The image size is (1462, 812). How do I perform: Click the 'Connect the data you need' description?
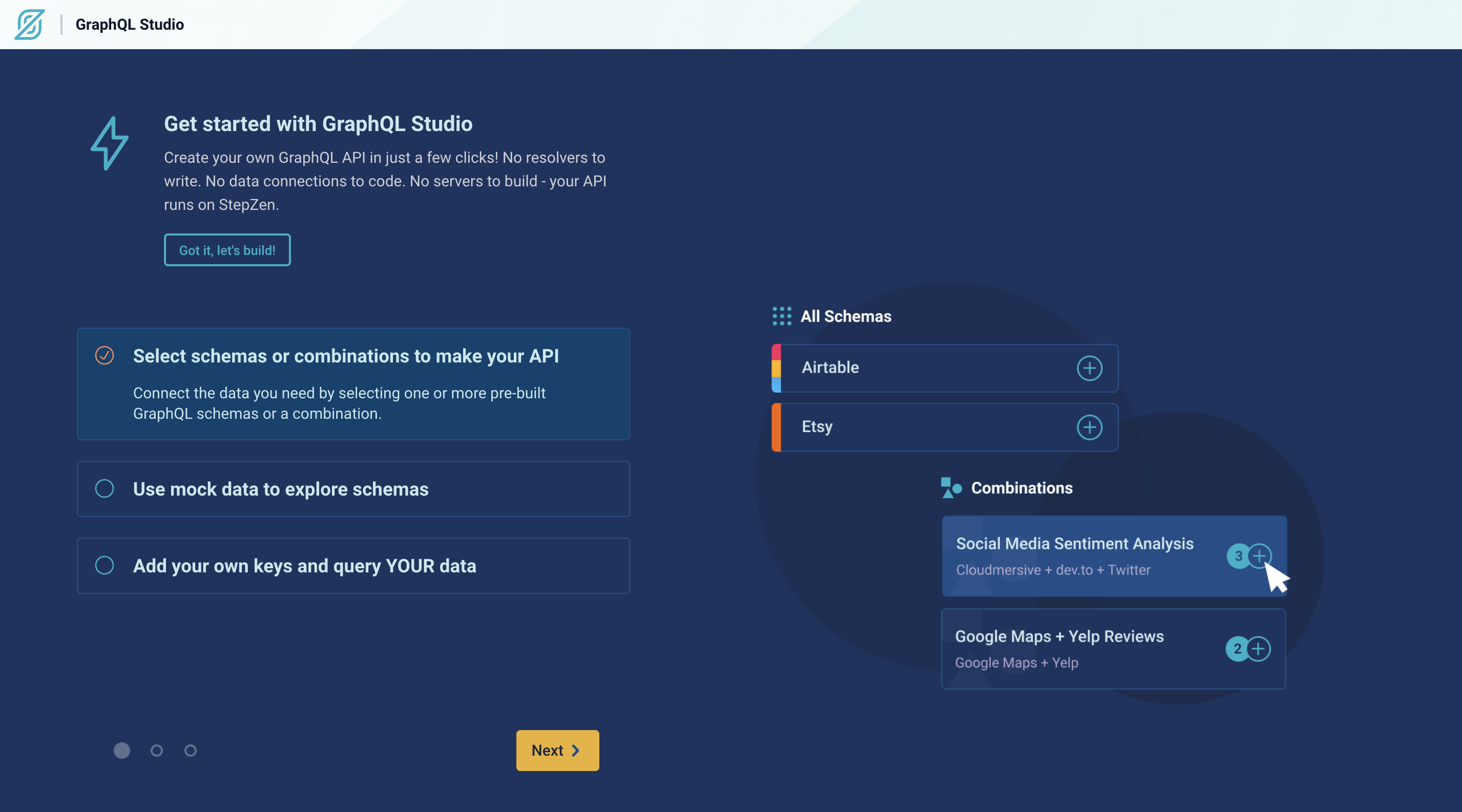339,403
